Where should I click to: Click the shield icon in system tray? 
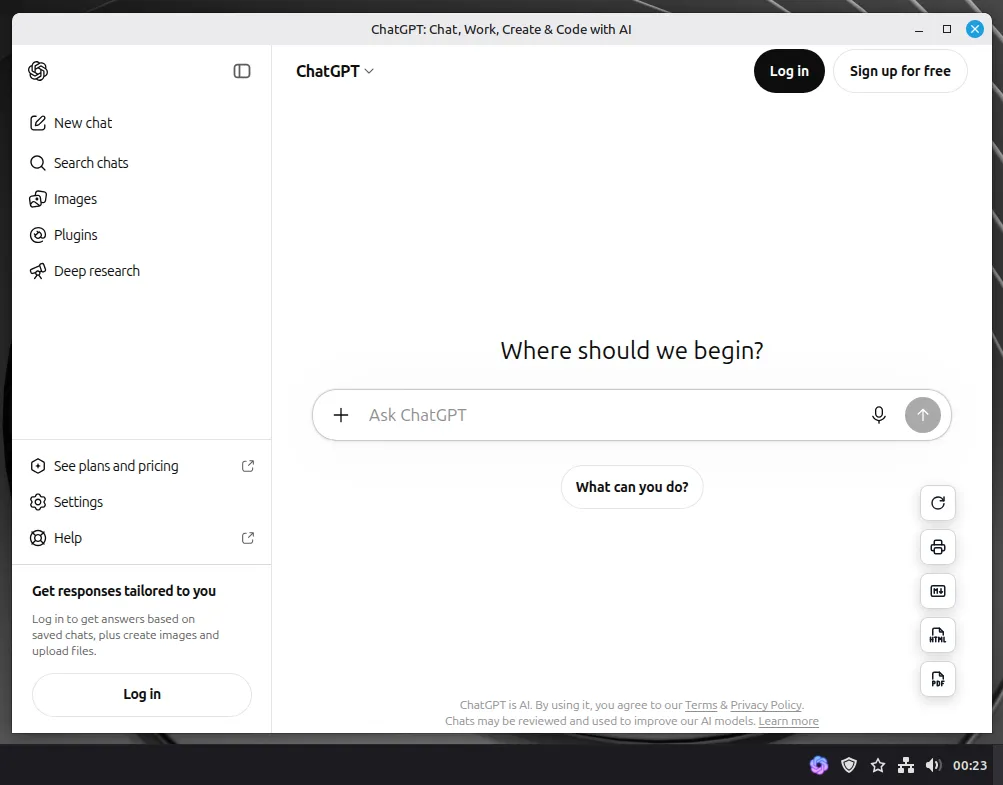click(849, 765)
